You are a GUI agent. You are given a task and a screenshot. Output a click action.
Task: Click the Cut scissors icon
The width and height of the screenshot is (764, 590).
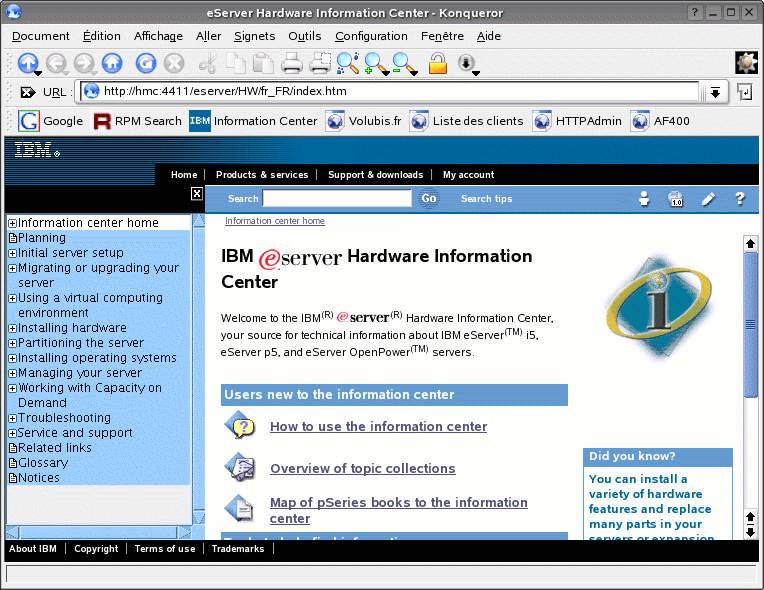[208, 63]
